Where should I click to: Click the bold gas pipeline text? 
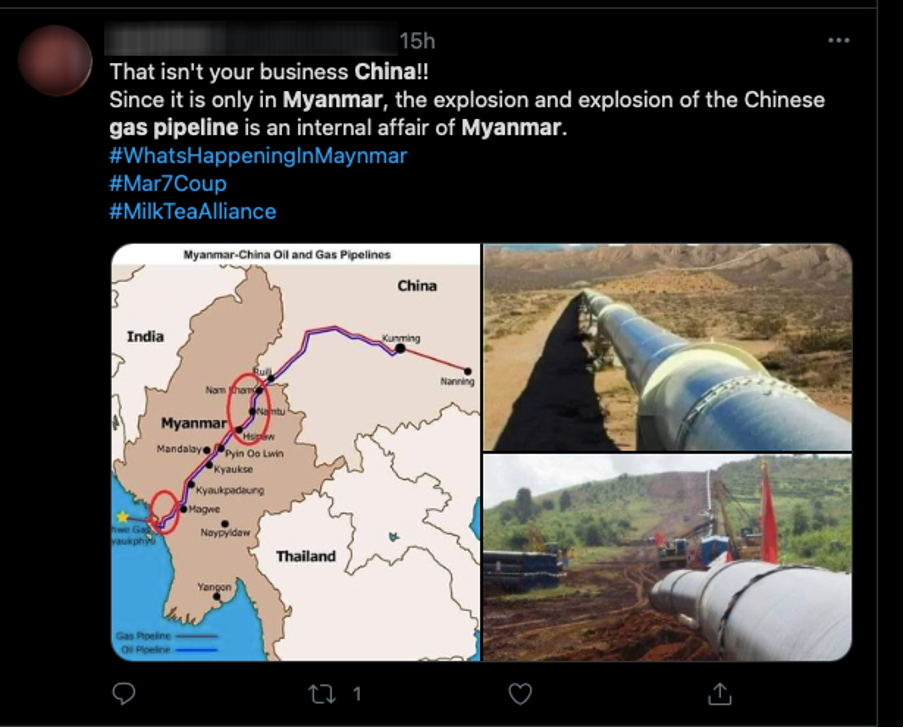tap(174, 127)
